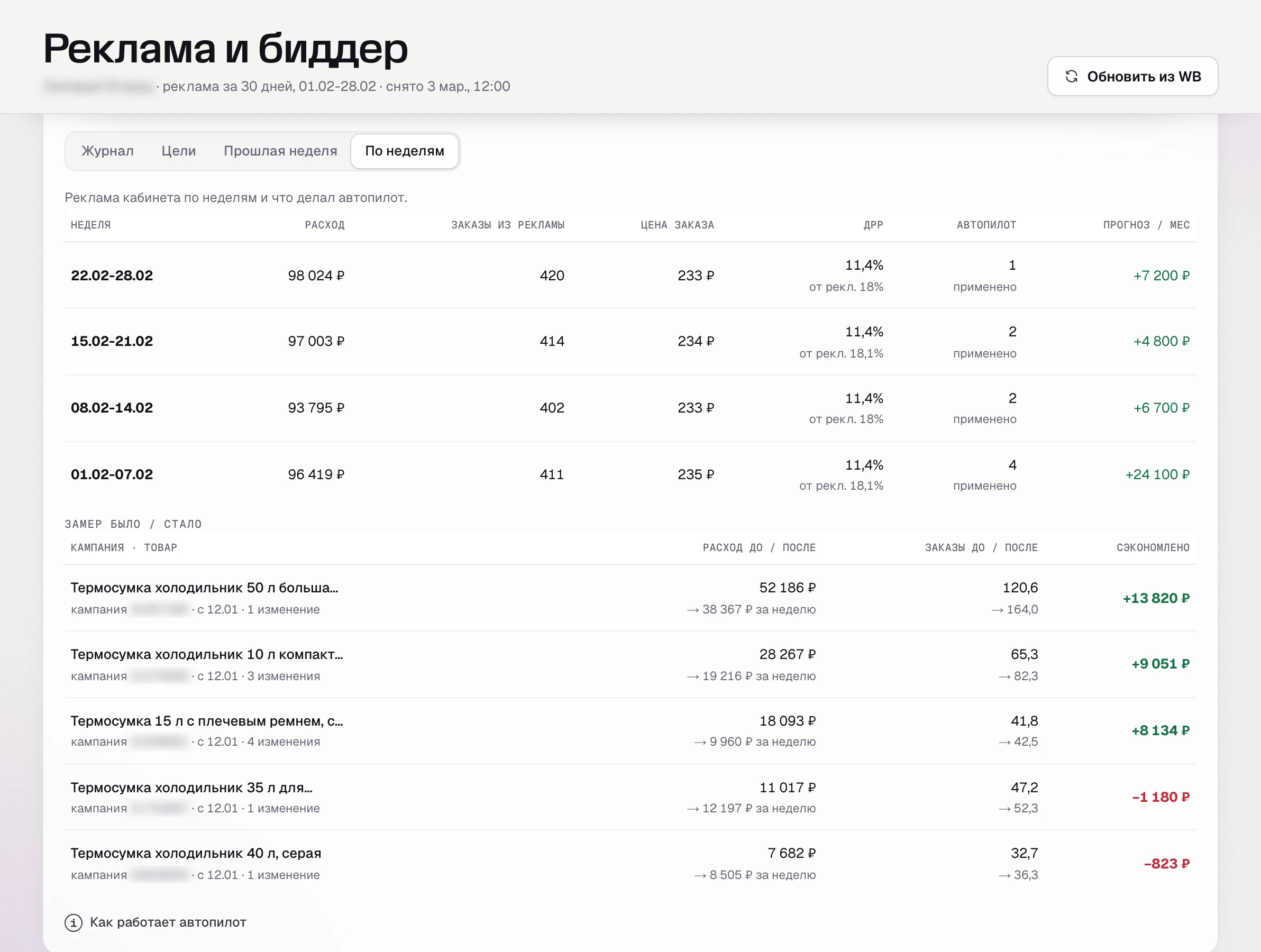This screenshot has height=952, width=1261.
Task: Click saved amount +8 134 ₽
Action: [x=1161, y=731]
